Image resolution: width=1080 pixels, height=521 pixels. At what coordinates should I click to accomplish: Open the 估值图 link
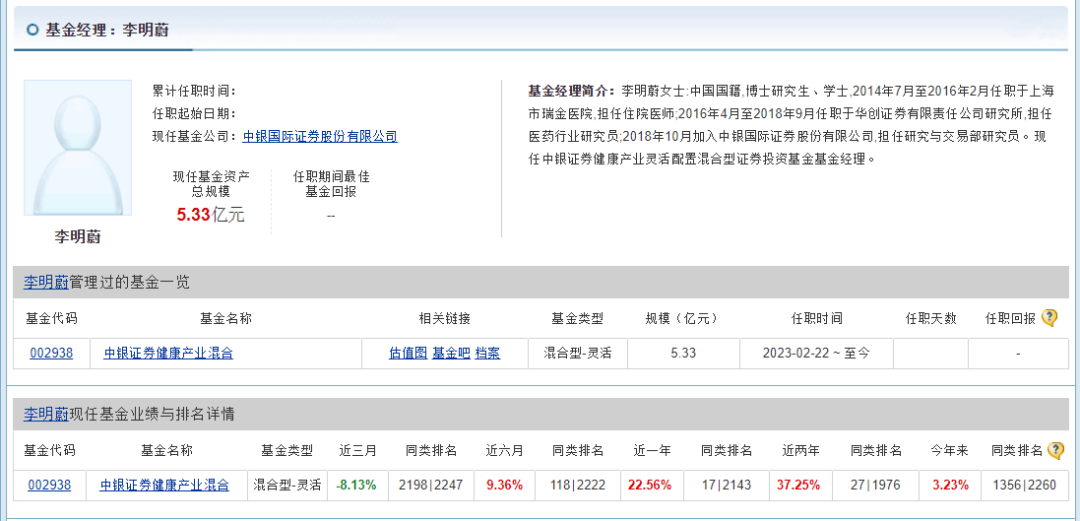(x=408, y=354)
